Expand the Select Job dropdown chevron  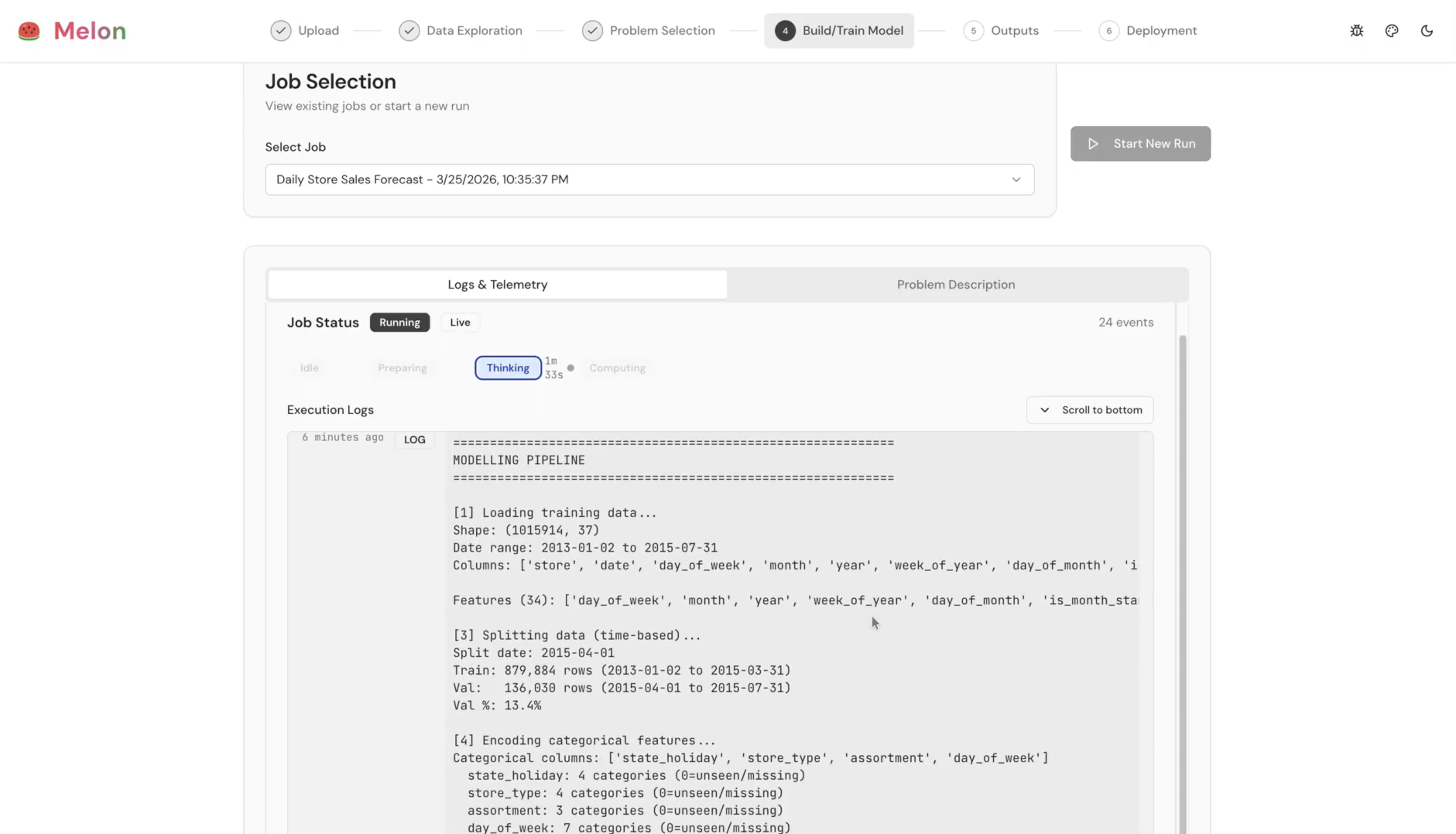pyautogui.click(x=1016, y=180)
